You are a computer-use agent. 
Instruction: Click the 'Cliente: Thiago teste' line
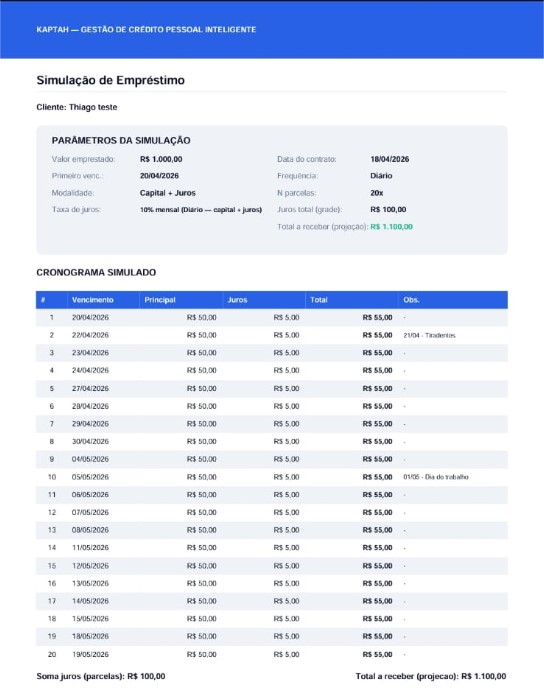[x=77, y=107]
